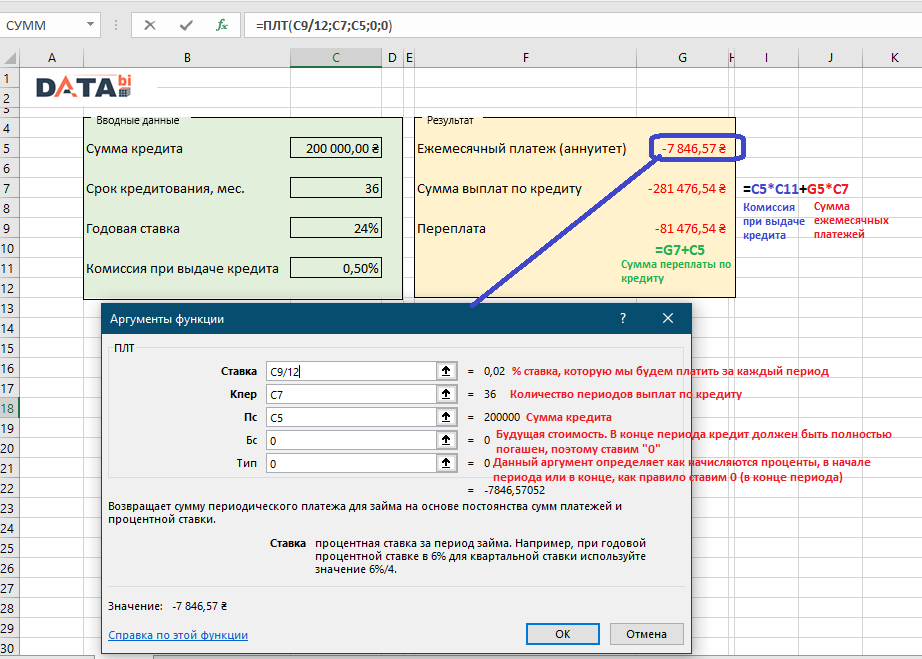Click the Срок кредитования, мес. label

point(165,189)
